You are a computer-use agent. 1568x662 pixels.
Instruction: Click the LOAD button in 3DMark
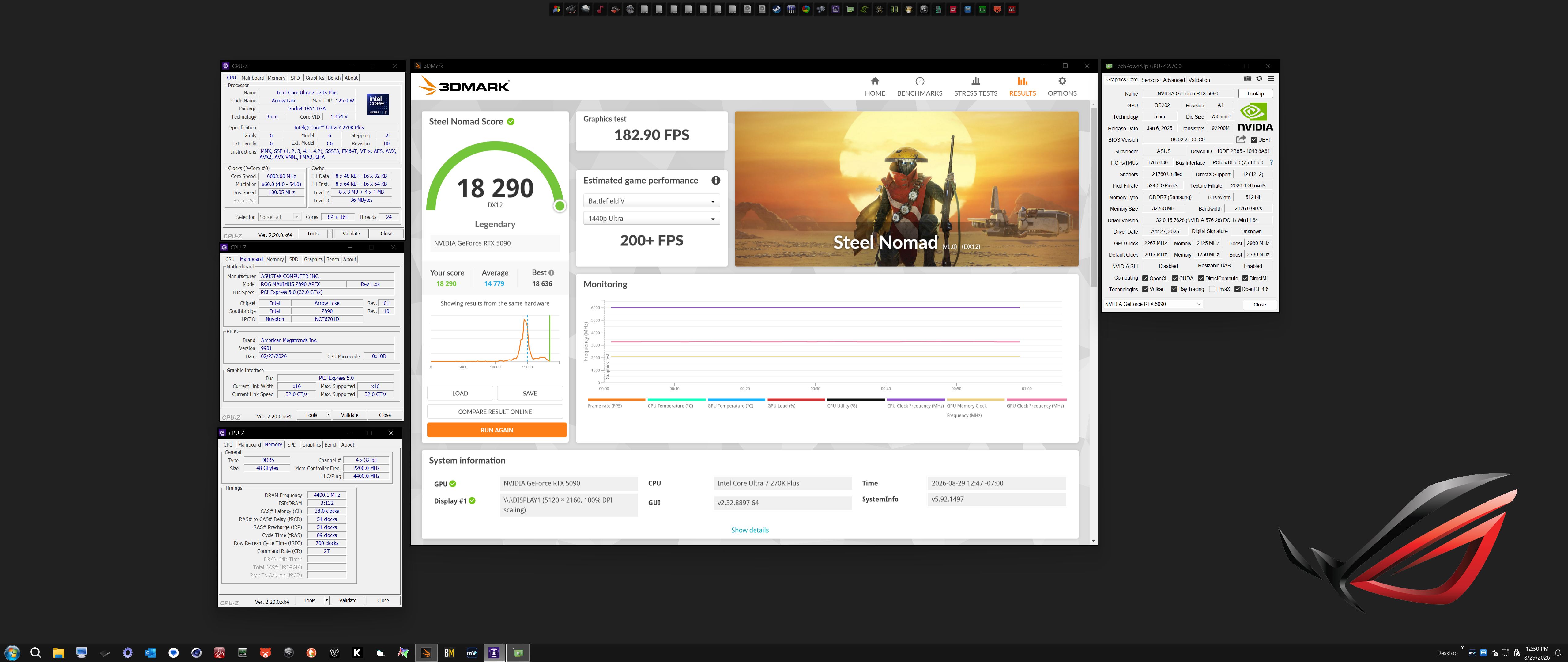point(460,394)
